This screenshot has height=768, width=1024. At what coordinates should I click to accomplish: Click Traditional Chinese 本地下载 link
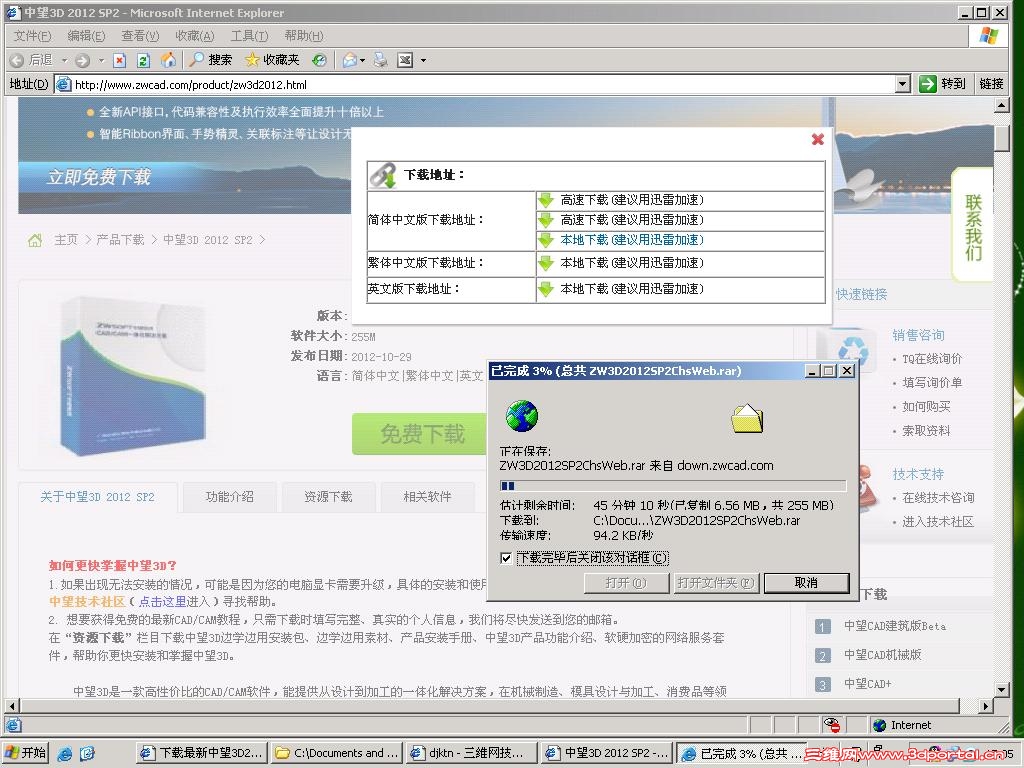click(632, 263)
